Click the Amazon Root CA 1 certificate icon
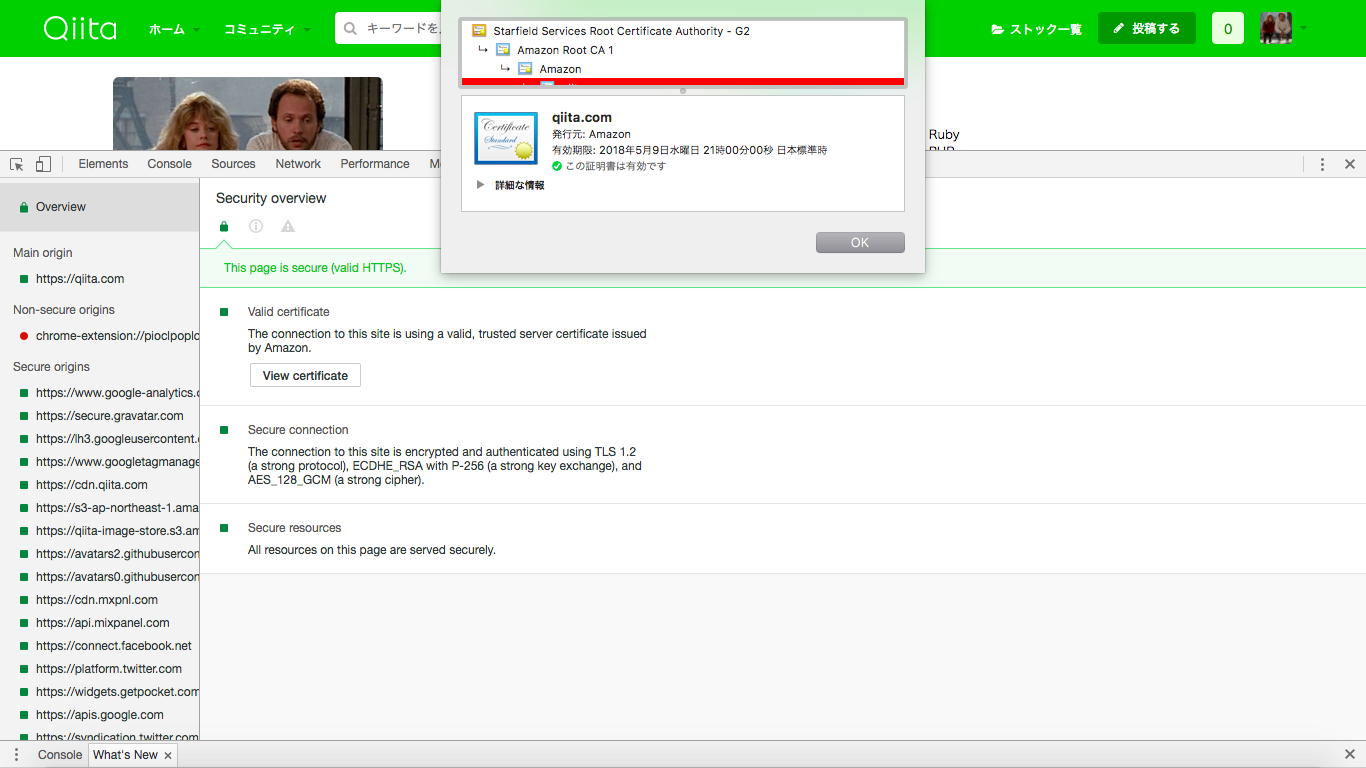Screen dimensions: 1366x768 tap(503, 50)
